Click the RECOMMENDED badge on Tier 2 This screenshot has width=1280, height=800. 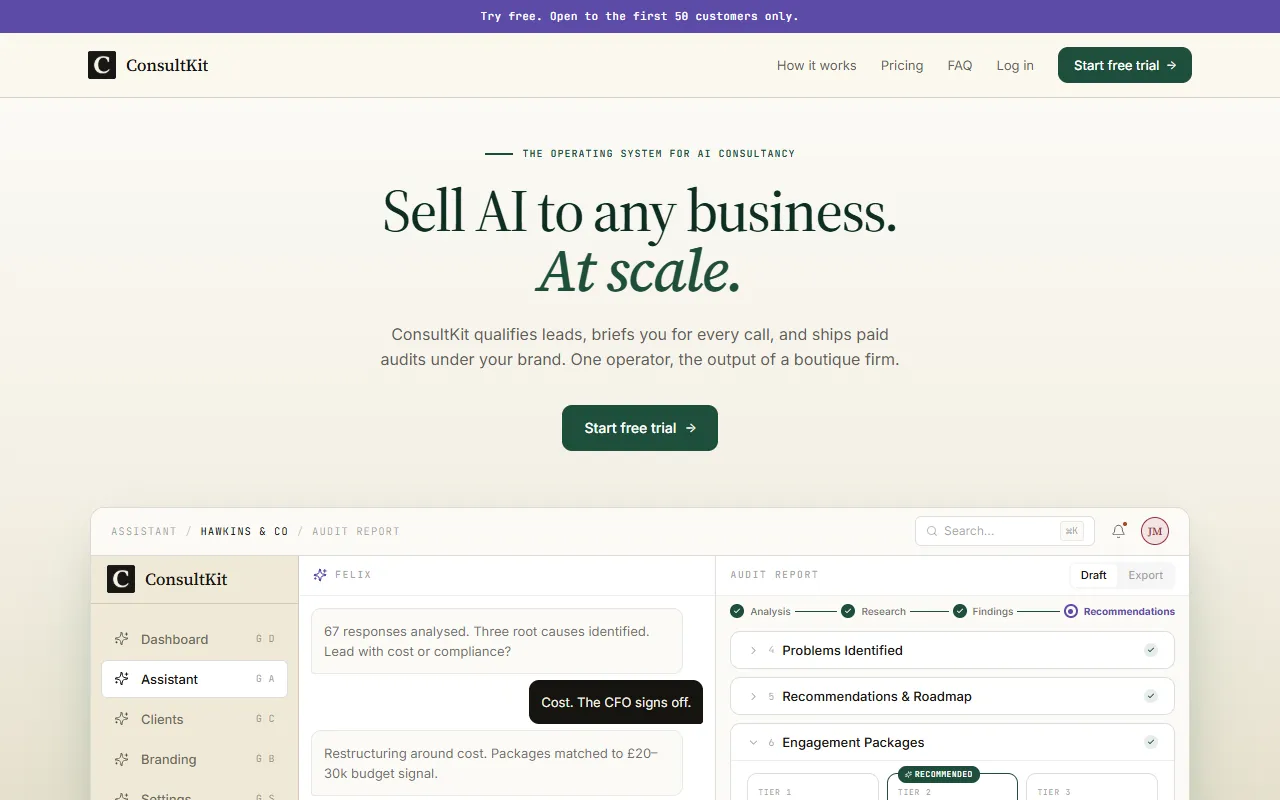(939, 774)
